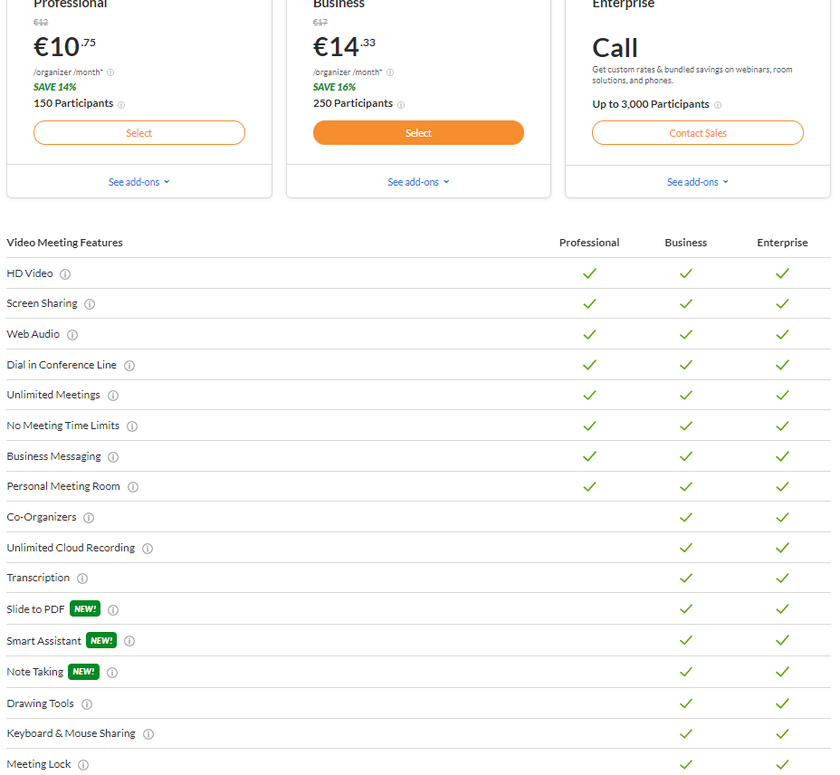Click info icon next to HD Video
840x775 pixels.
65,274
